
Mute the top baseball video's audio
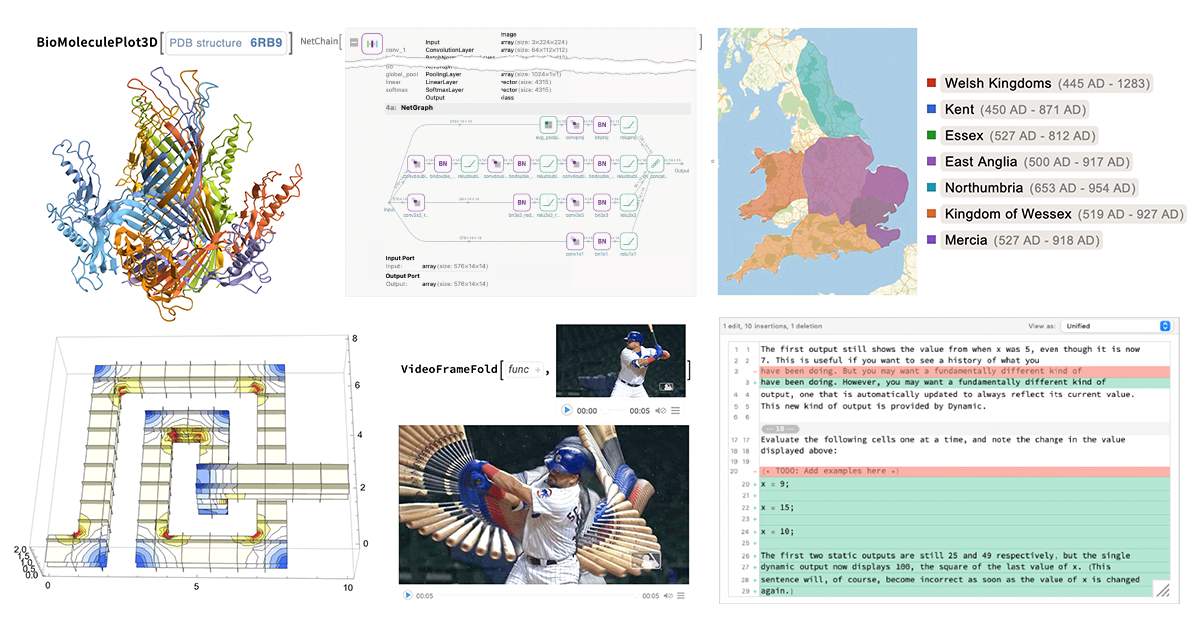point(658,410)
